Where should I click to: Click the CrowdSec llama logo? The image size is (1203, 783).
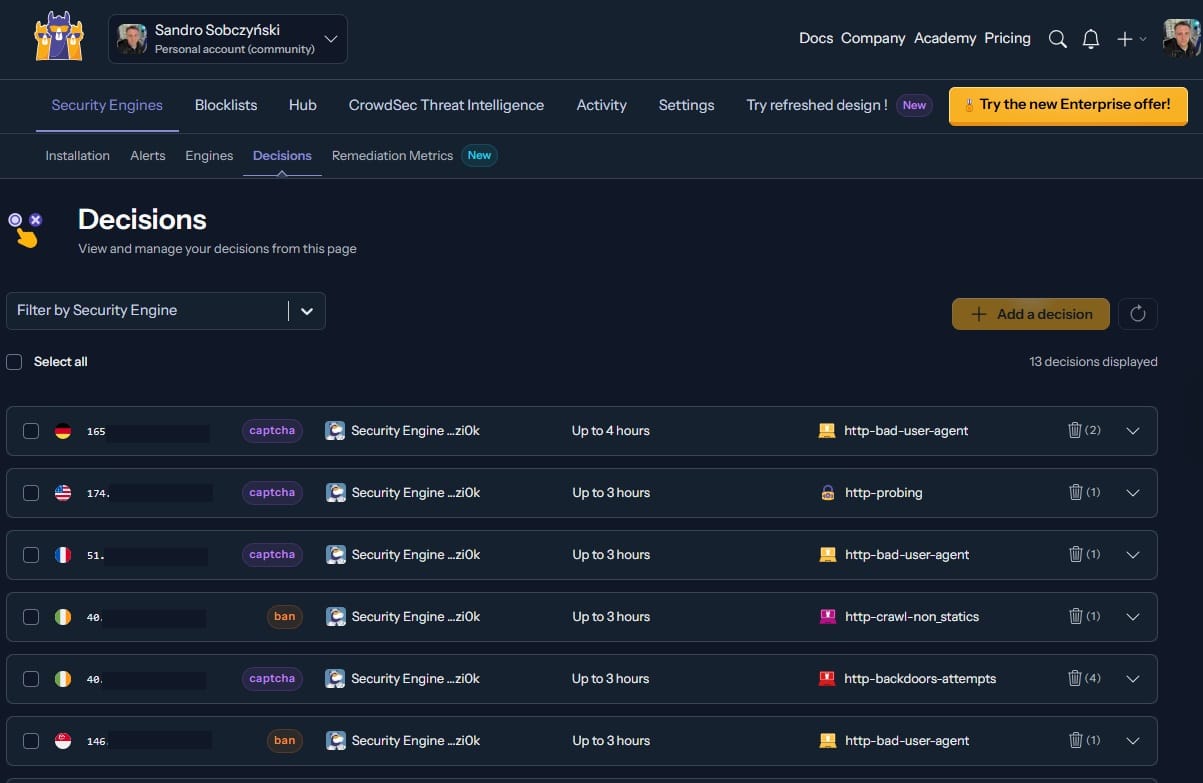click(59, 37)
